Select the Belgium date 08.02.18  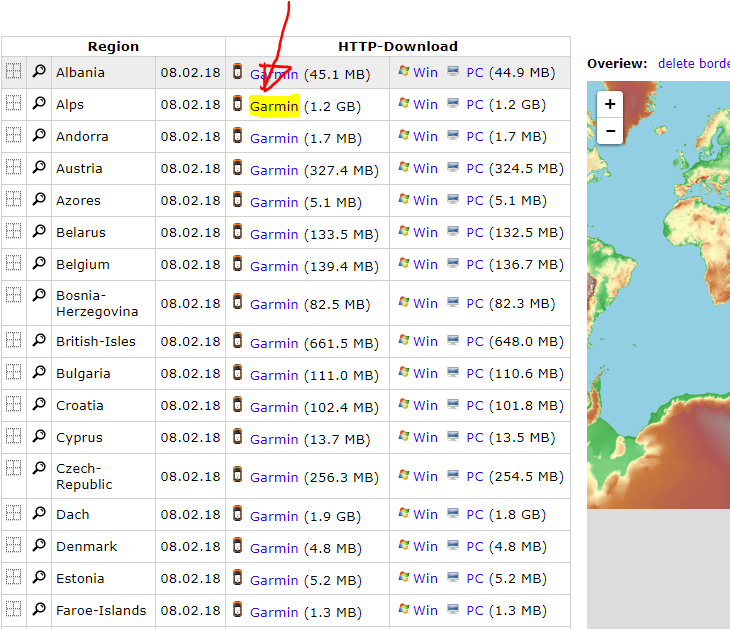coord(190,264)
